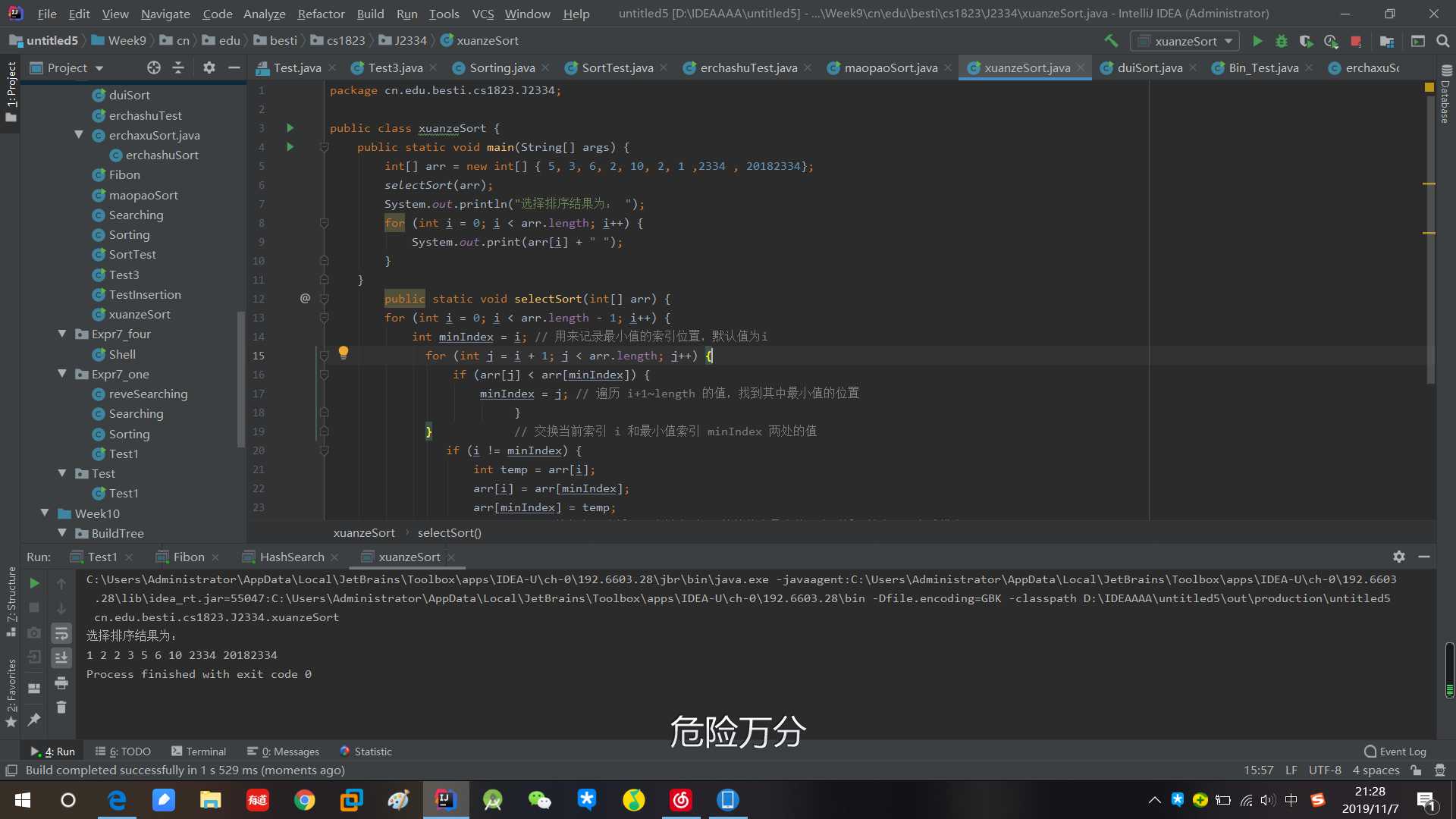Image resolution: width=1456 pixels, height=819 pixels.
Task: Toggle the read-only lock icon in status bar
Action: point(1416,770)
